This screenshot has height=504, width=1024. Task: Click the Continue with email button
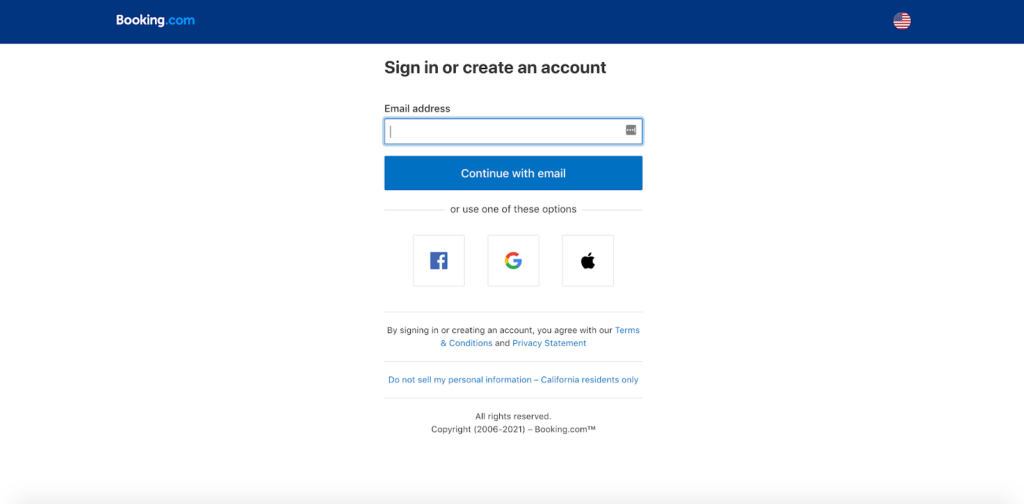pos(513,173)
